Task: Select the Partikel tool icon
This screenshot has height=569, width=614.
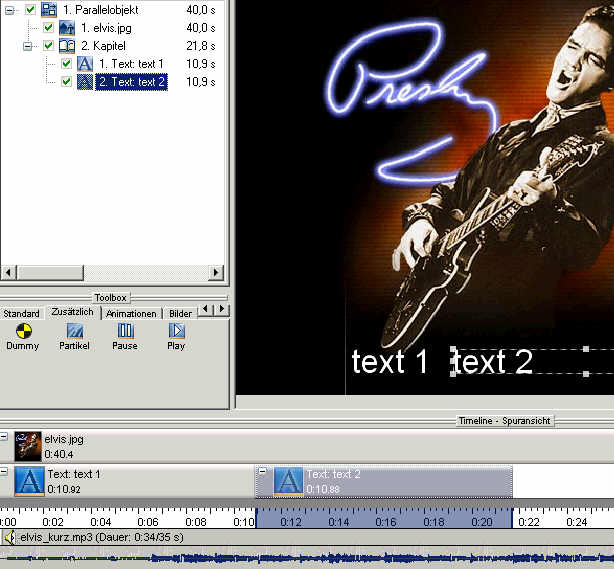Action: [74, 331]
